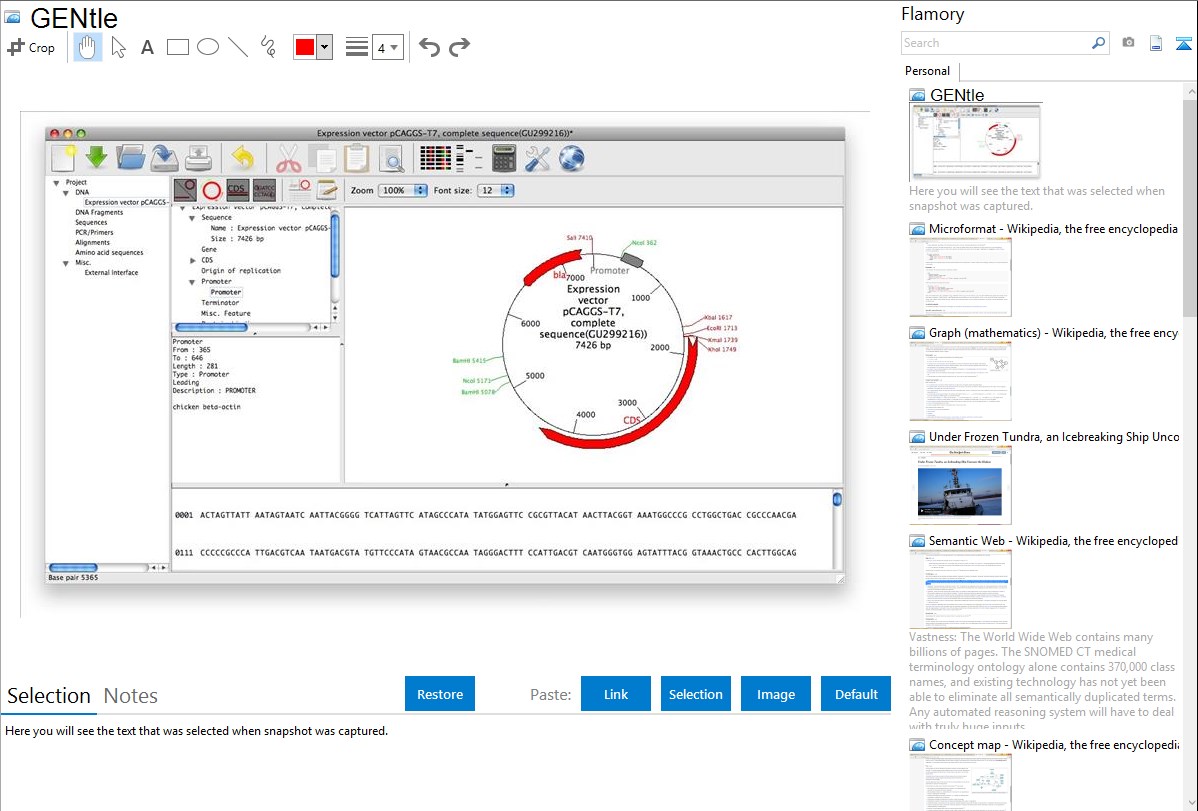Open the Personal tab
Image resolution: width=1198 pixels, height=811 pixels.
(928, 71)
